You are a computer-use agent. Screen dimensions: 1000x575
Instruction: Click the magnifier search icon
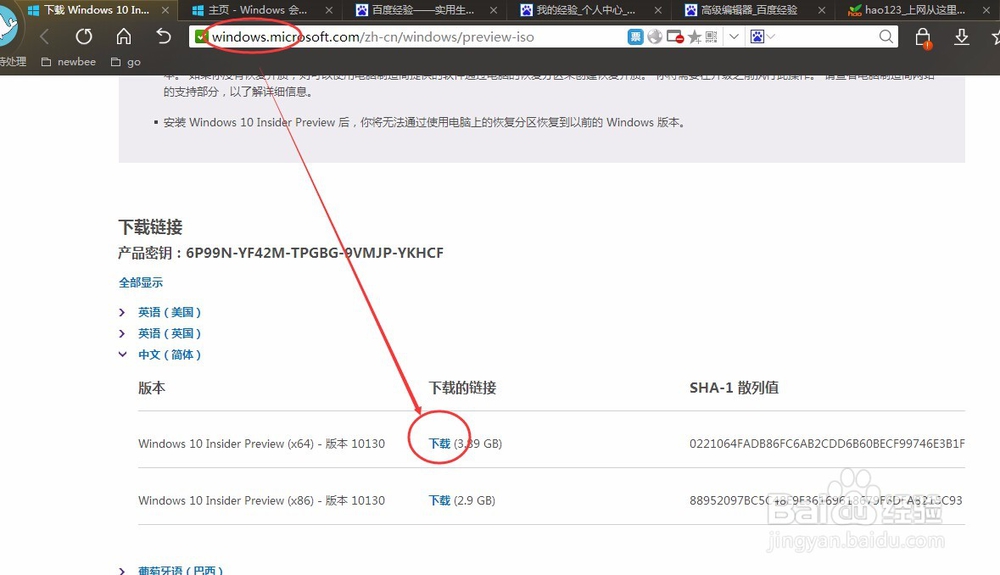(x=886, y=37)
